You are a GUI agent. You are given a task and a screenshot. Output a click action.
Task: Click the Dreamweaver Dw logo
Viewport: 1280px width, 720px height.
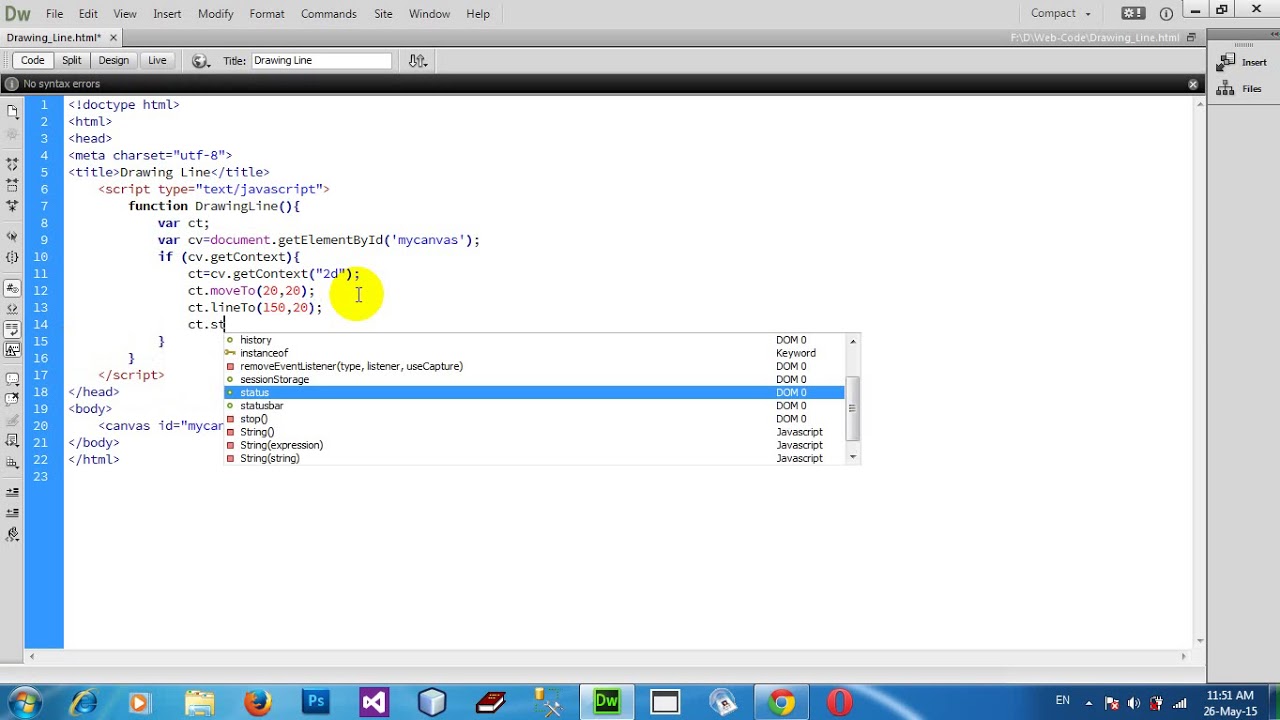17,14
